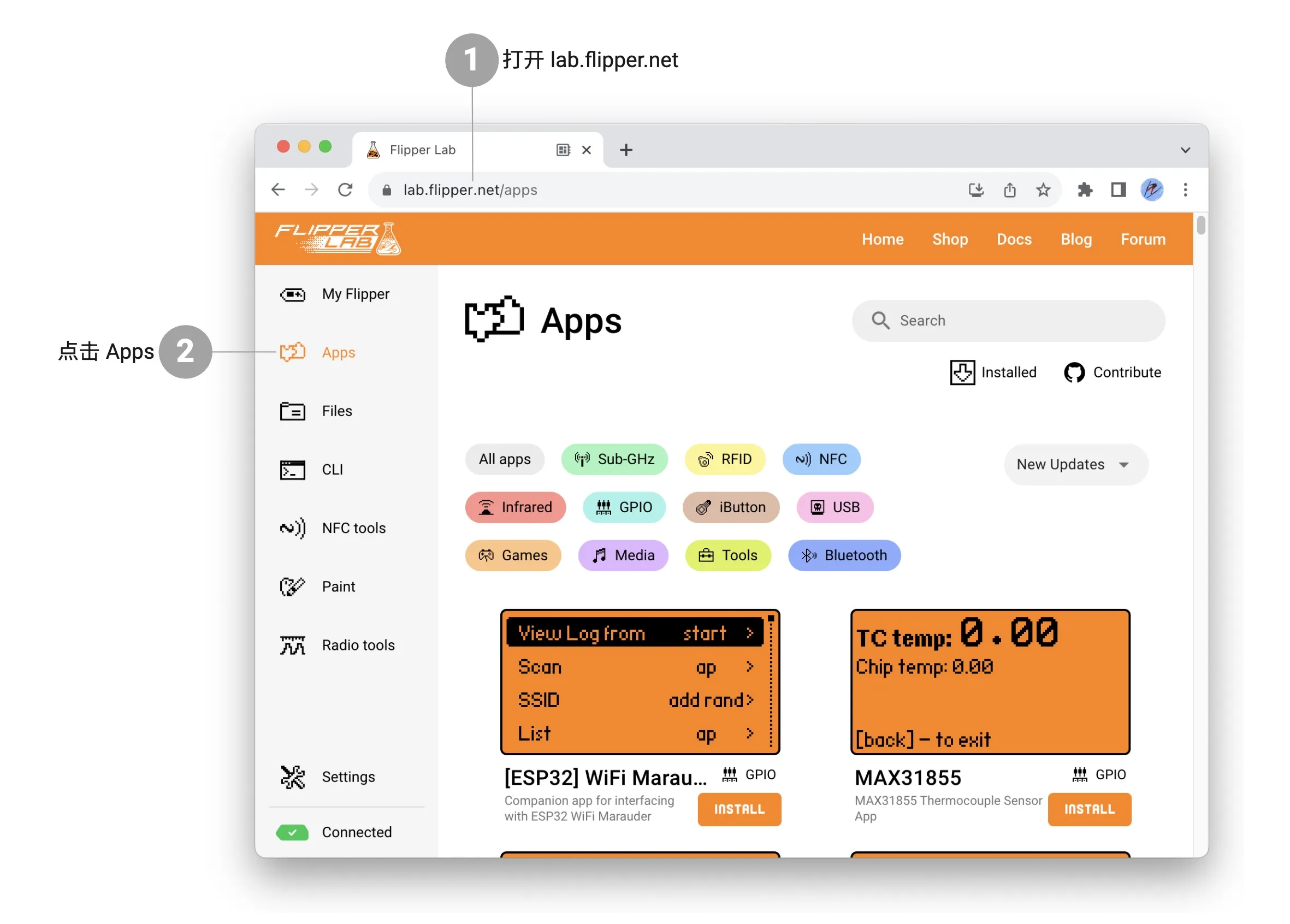Click the tab media icon on Flipper Lab tab
This screenshot has height=924, width=1290.
point(563,150)
